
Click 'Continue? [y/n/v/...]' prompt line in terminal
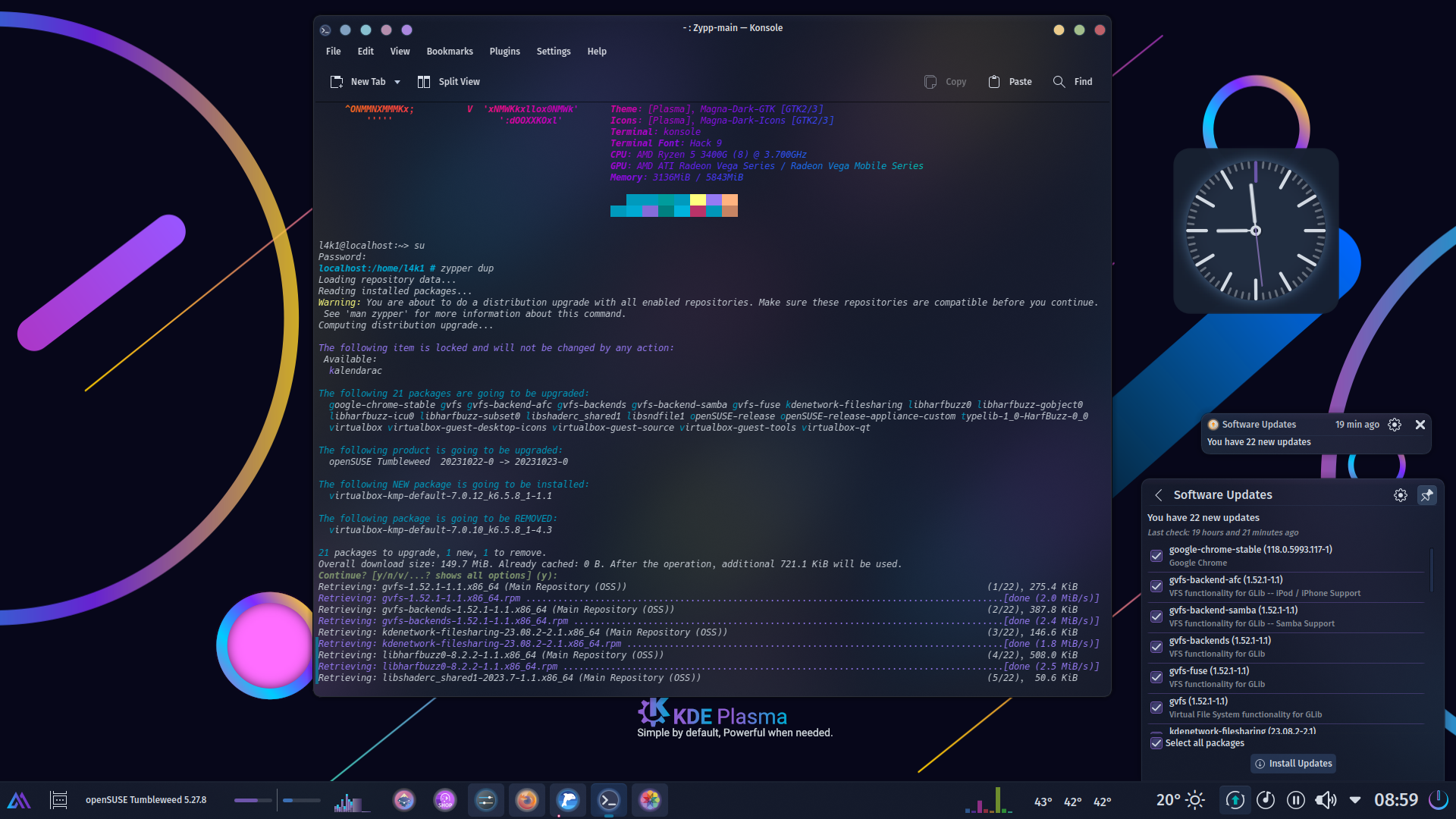click(x=438, y=576)
